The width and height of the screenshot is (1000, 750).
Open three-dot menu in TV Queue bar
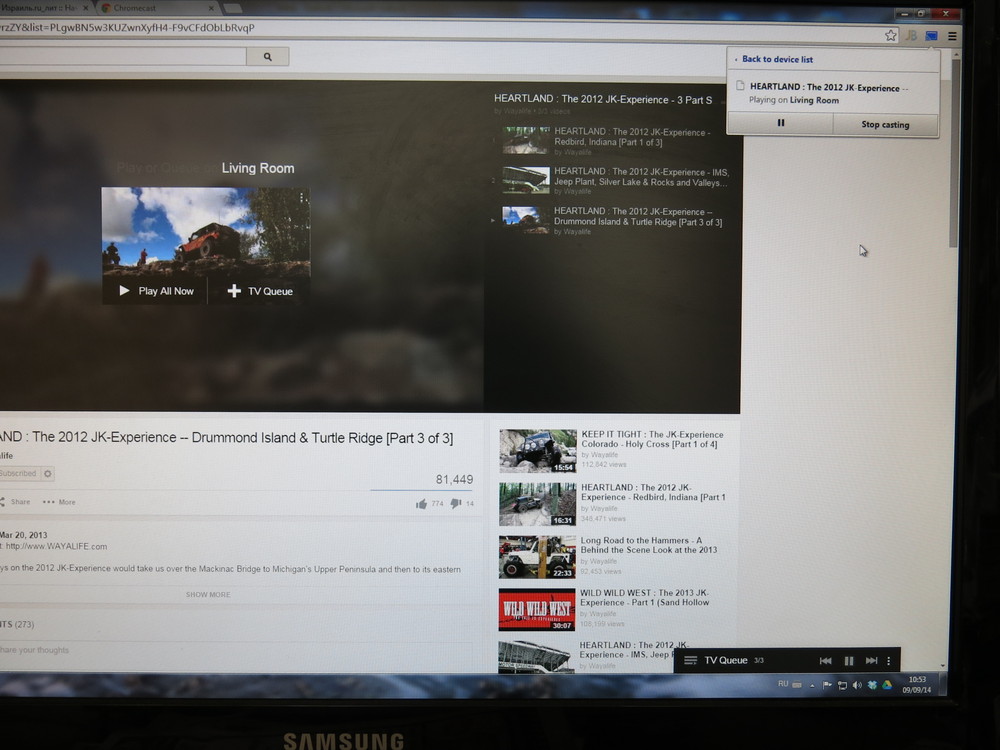pyautogui.click(x=888, y=661)
